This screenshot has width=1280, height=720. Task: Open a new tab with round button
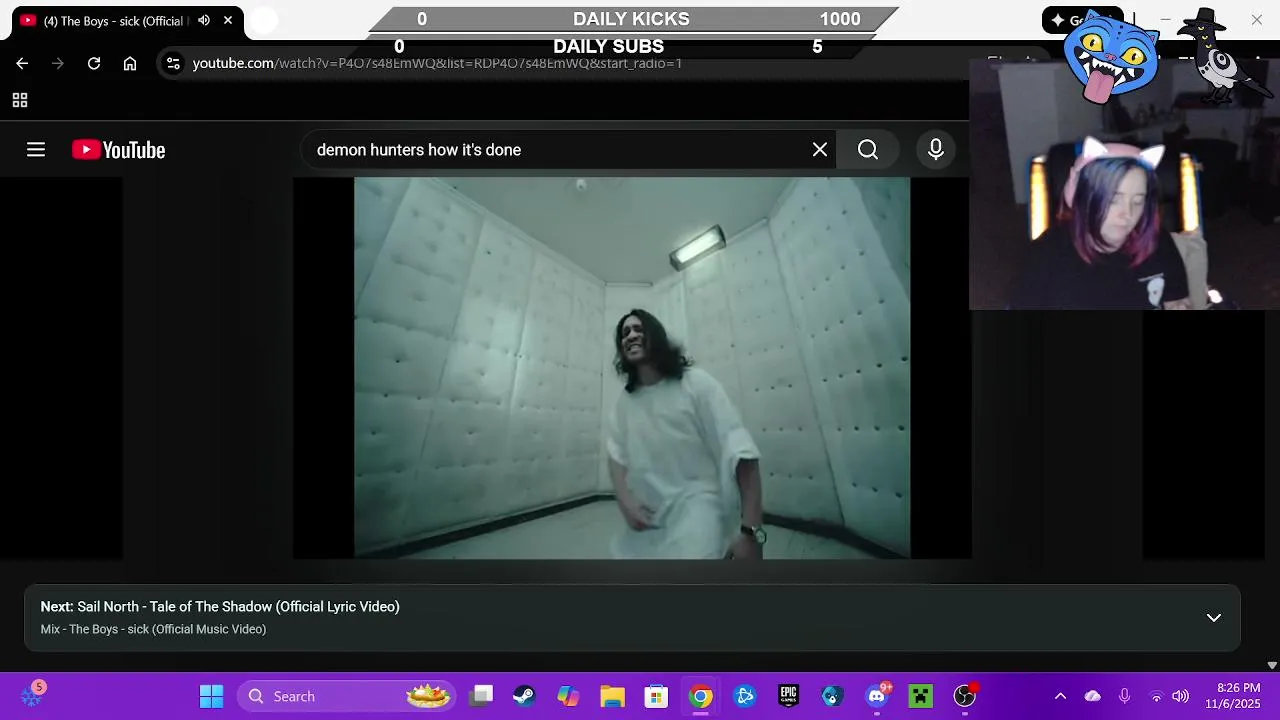[x=264, y=20]
